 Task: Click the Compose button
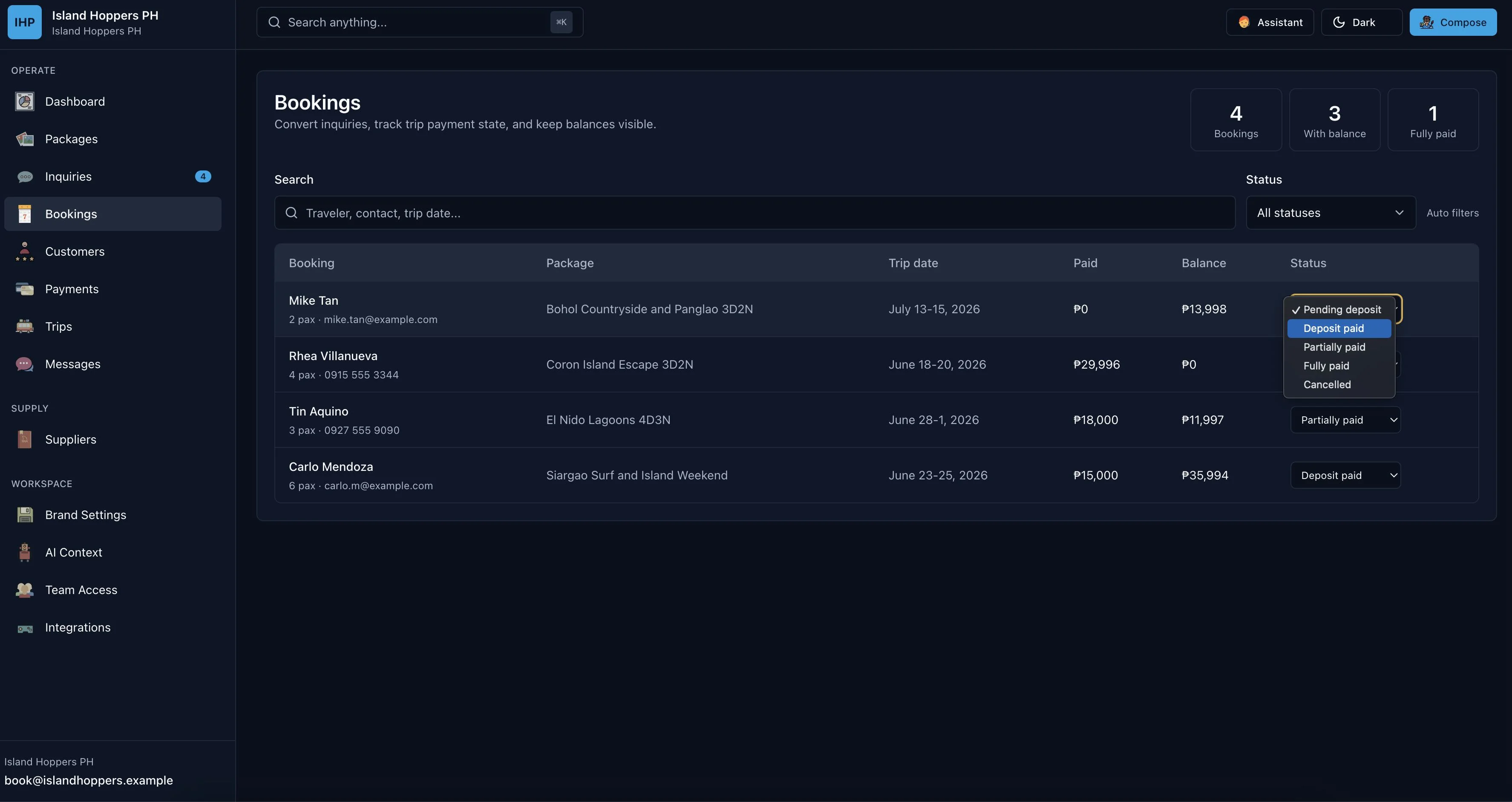[x=1453, y=22]
